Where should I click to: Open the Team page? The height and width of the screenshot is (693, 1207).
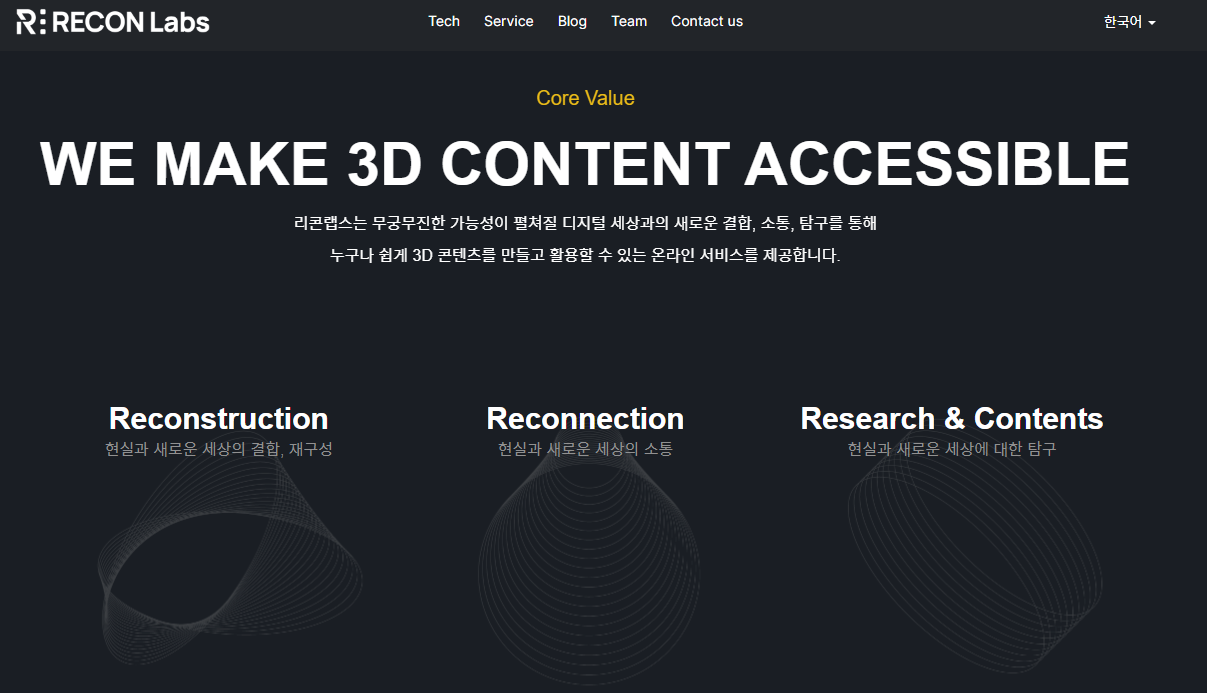point(629,21)
